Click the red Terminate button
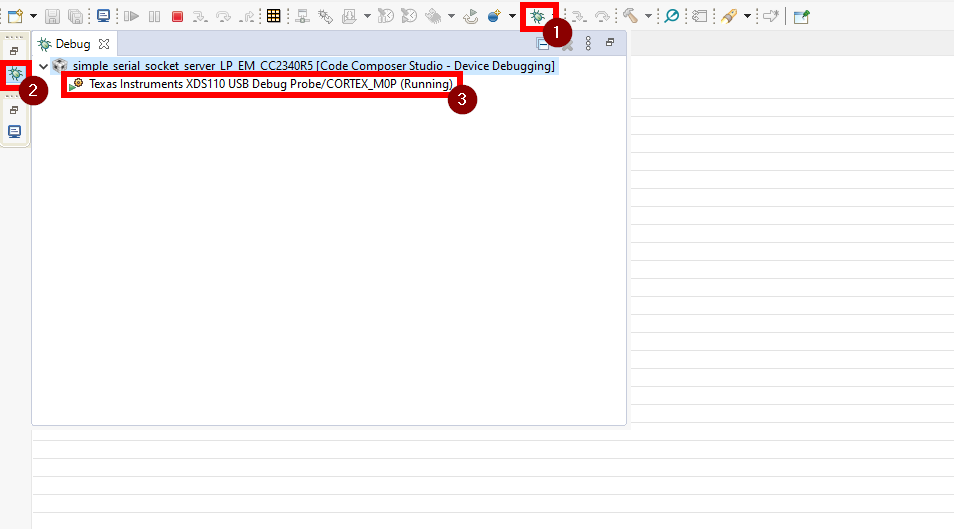Screen dimensions: 954x529 point(177,16)
